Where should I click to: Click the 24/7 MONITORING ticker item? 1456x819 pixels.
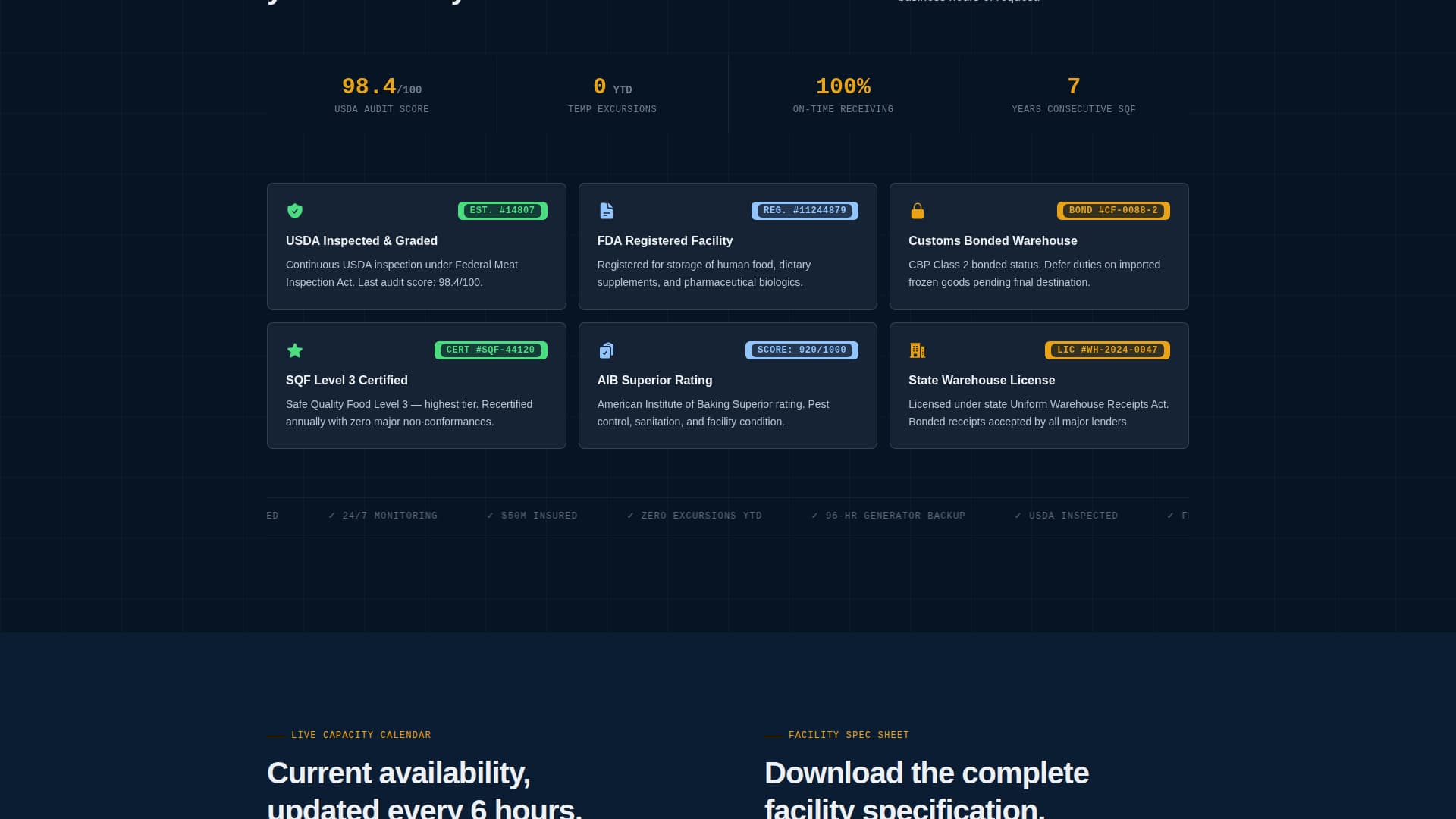click(383, 516)
